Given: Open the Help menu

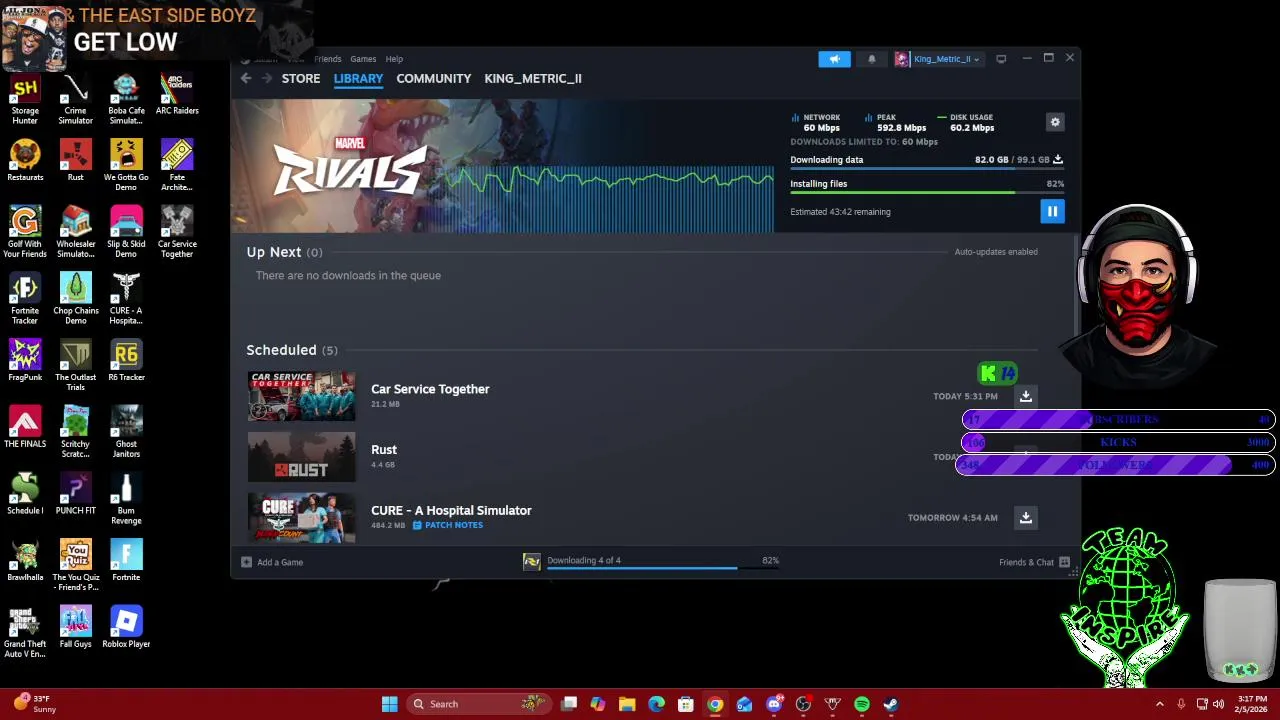Looking at the screenshot, I should (x=394, y=59).
